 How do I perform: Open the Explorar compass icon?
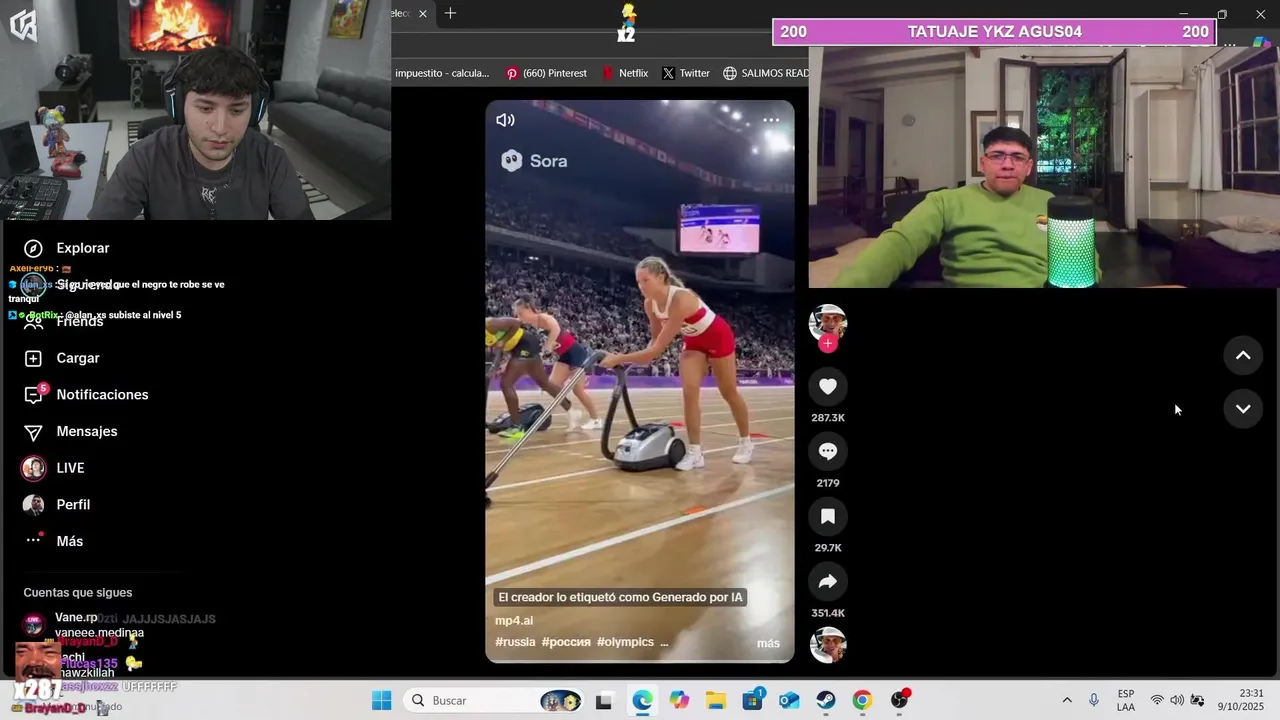33,248
